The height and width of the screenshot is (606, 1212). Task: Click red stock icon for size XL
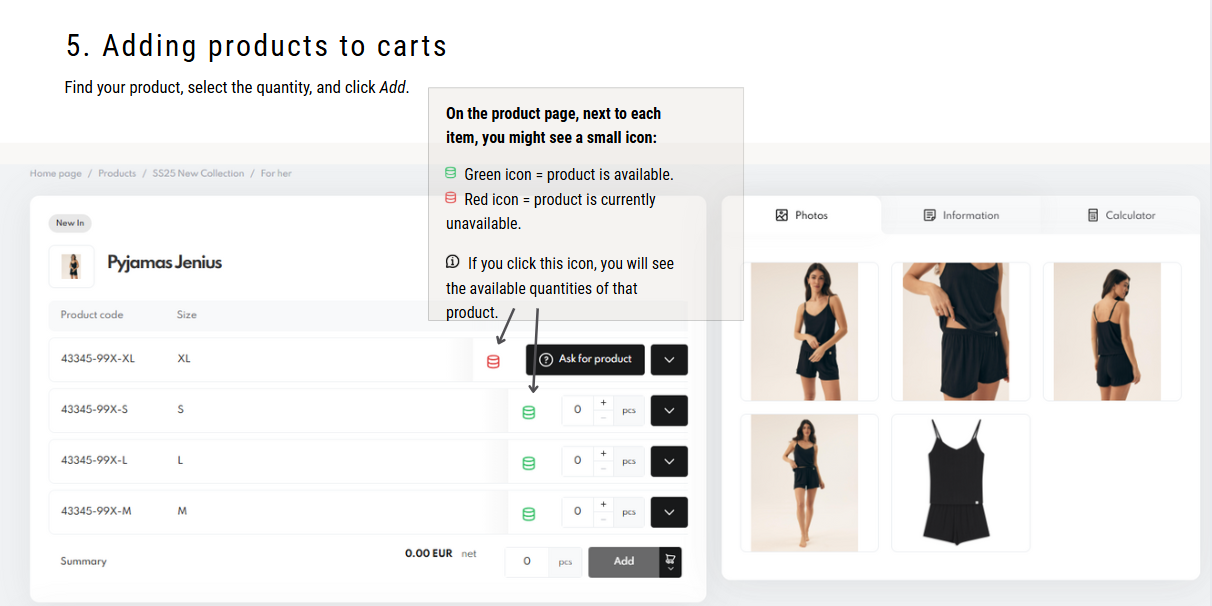[493, 362]
